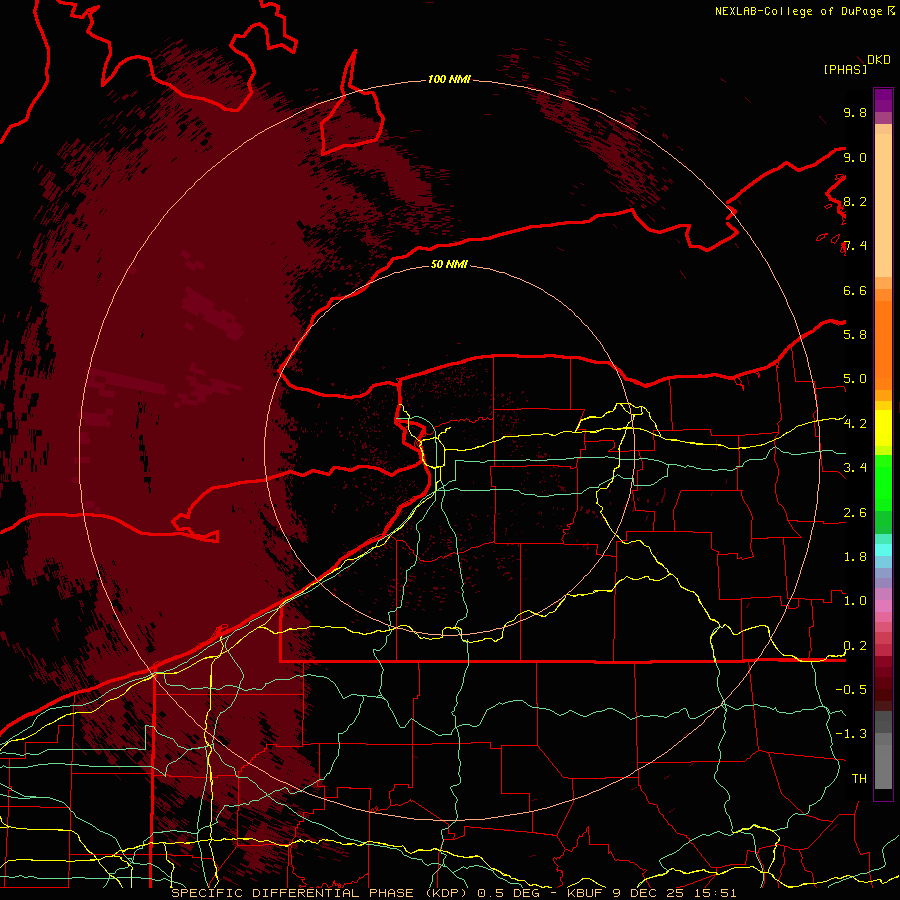Viewport: 900px width, 900px height.
Task: Click the 1.0 value on the scale
Action: [855, 601]
